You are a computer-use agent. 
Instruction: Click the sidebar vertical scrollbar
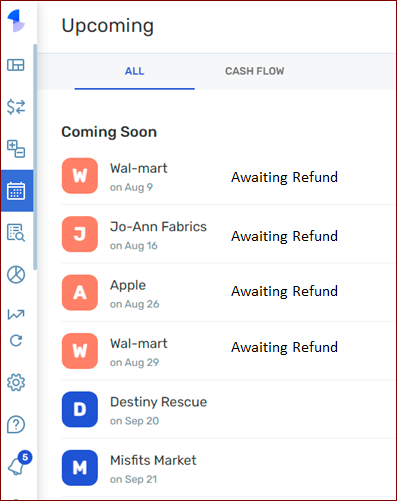pos(35,157)
